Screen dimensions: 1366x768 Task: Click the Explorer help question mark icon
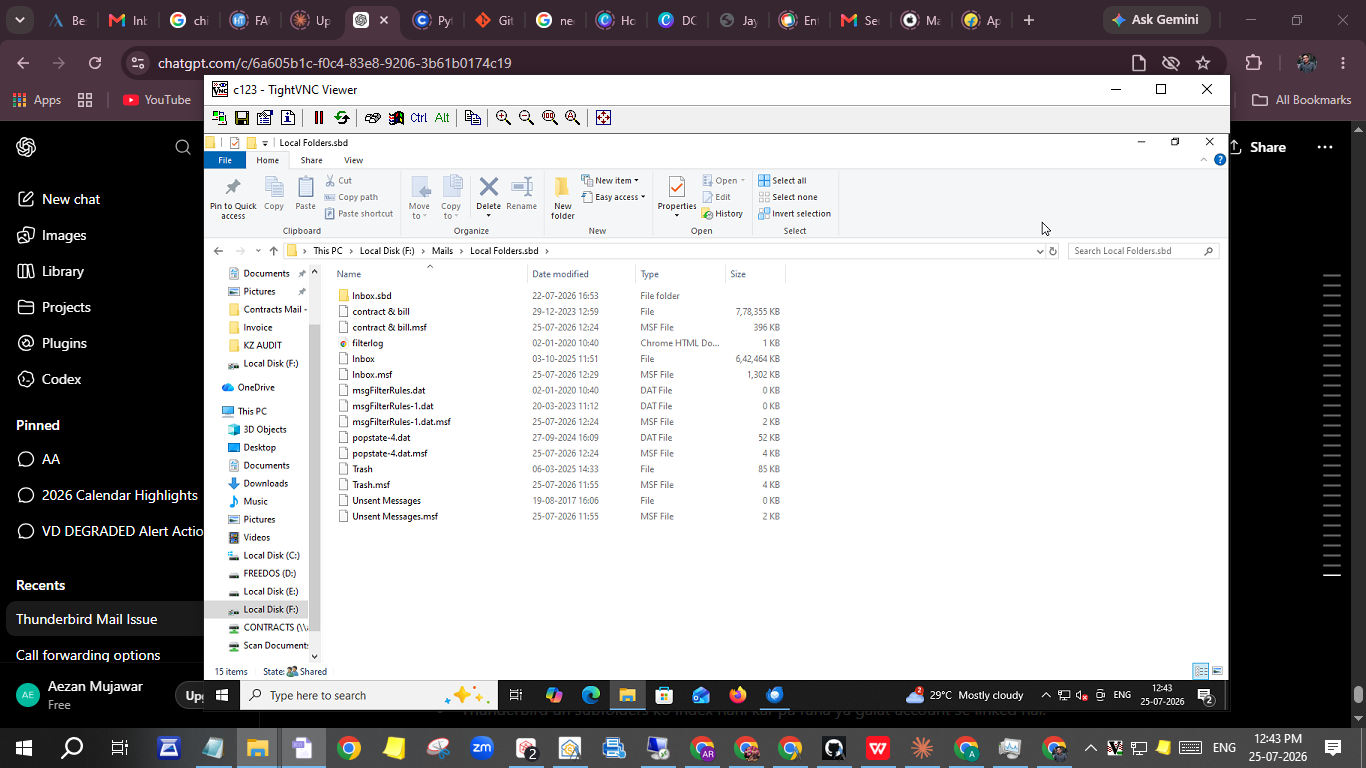(x=1220, y=160)
